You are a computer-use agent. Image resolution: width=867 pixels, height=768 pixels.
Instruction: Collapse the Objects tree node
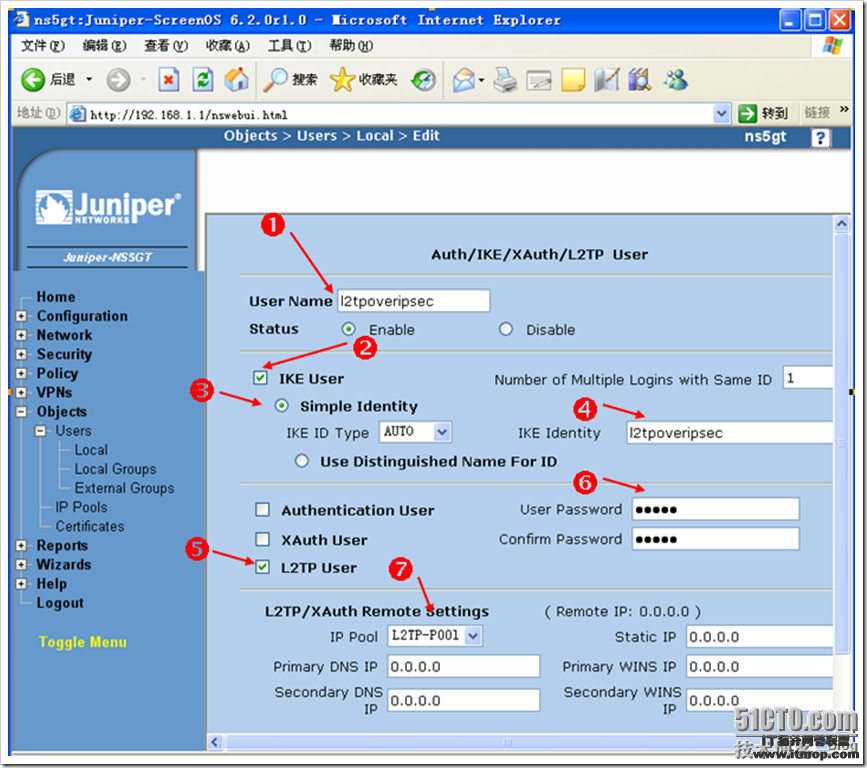coord(21,412)
